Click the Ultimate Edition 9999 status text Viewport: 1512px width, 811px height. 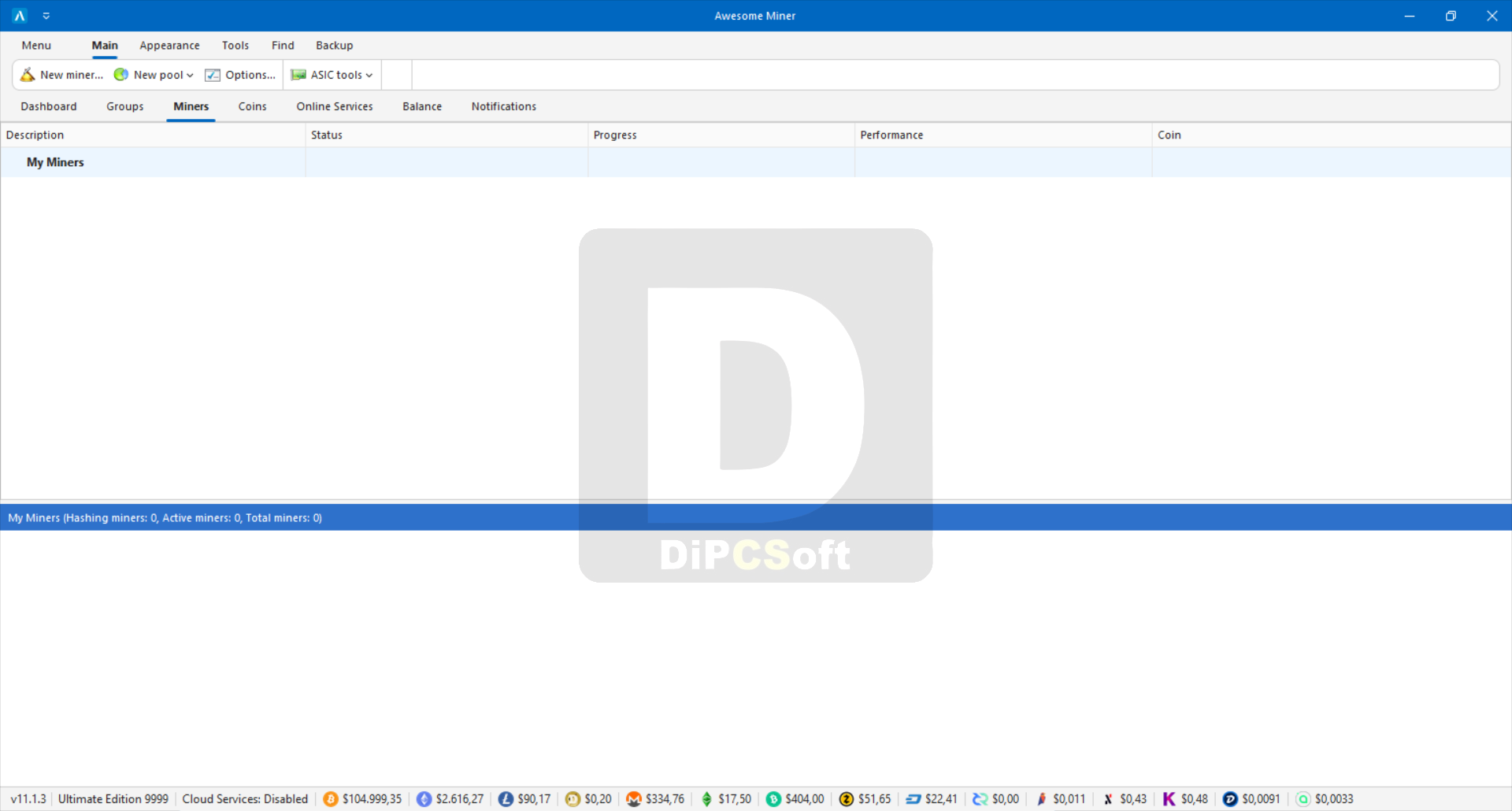click(x=113, y=799)
